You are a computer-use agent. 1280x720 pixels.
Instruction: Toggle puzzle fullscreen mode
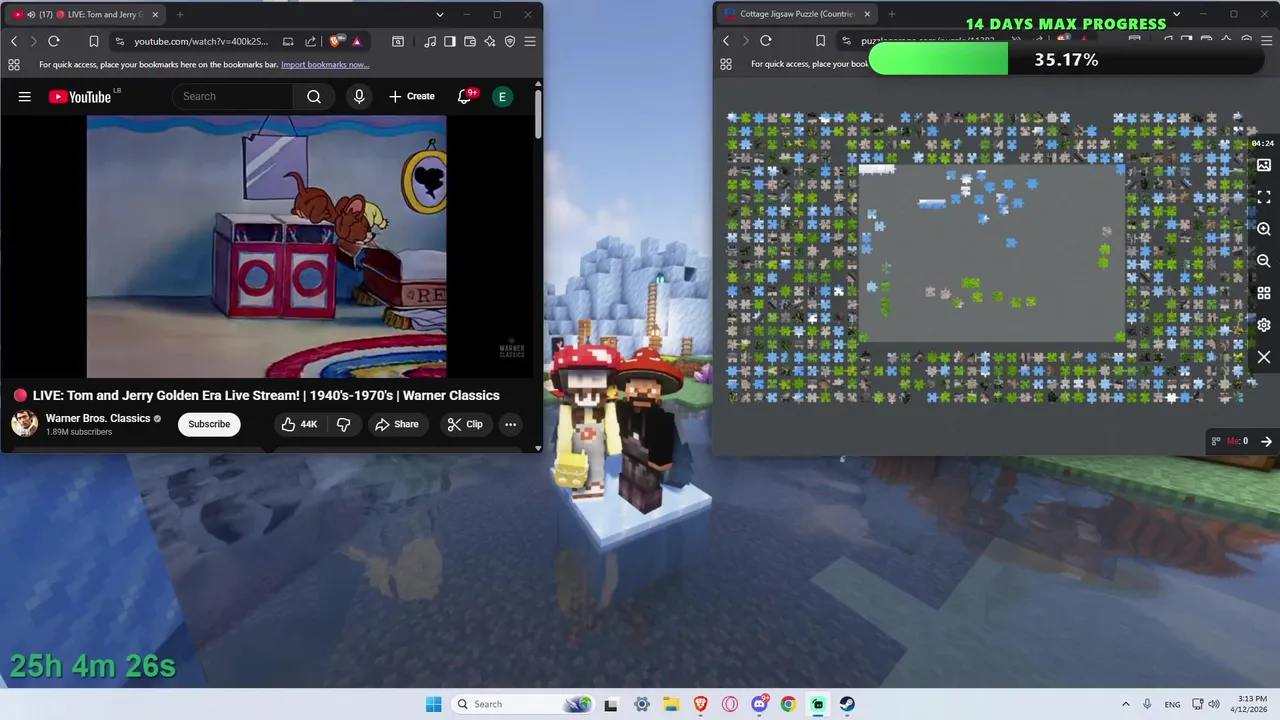[1264, 197]
